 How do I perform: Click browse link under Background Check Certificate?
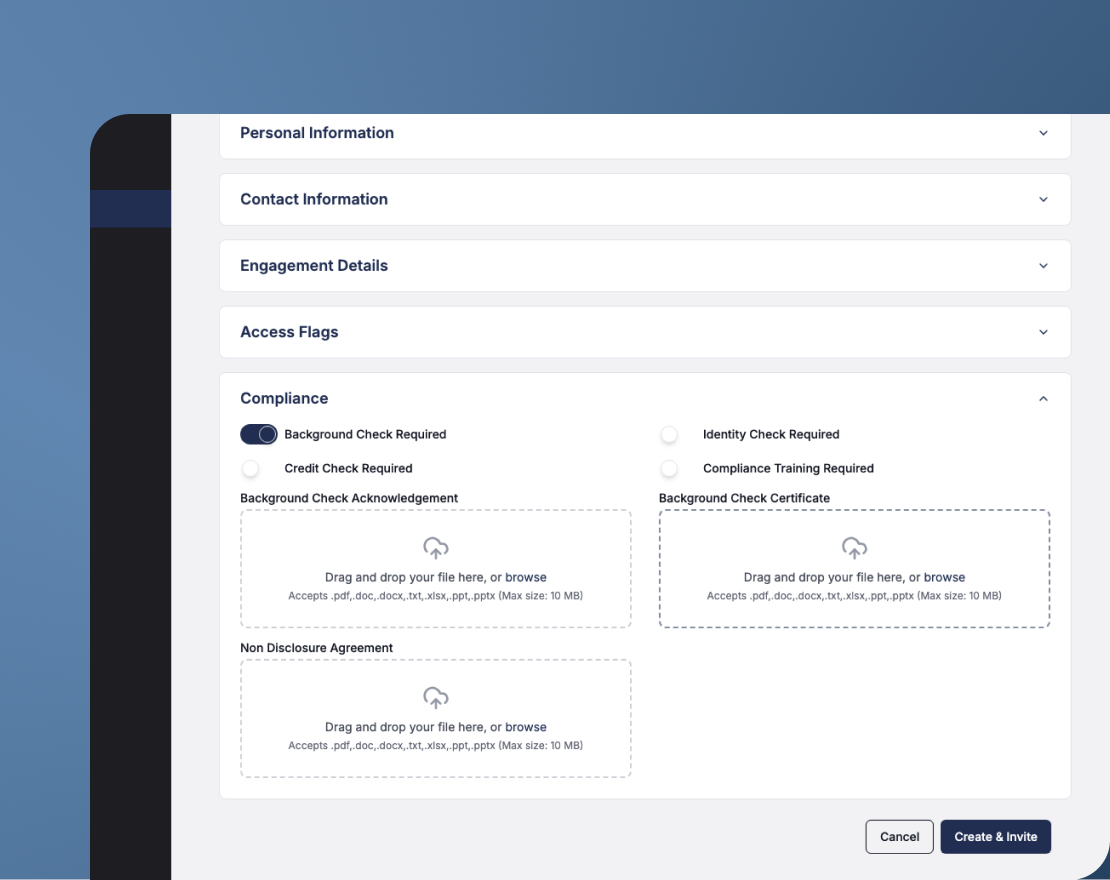tap(944, 577)
